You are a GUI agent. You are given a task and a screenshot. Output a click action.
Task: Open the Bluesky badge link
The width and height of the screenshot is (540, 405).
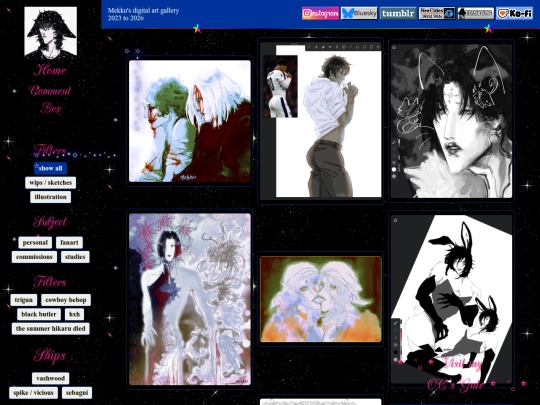click(x=359, y=13)
